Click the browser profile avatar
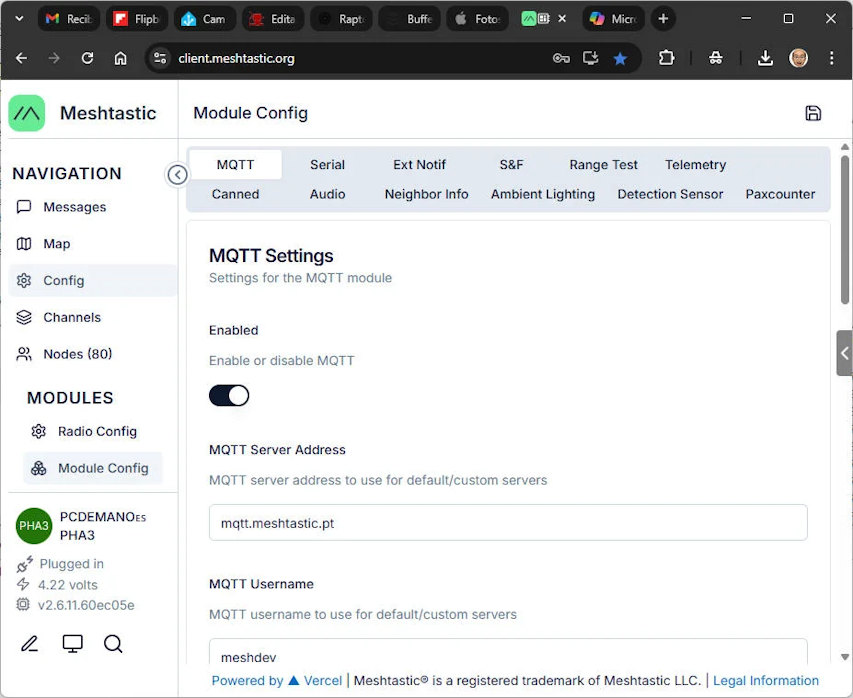This screenshot has width=853, height=698. click(798, 58)
